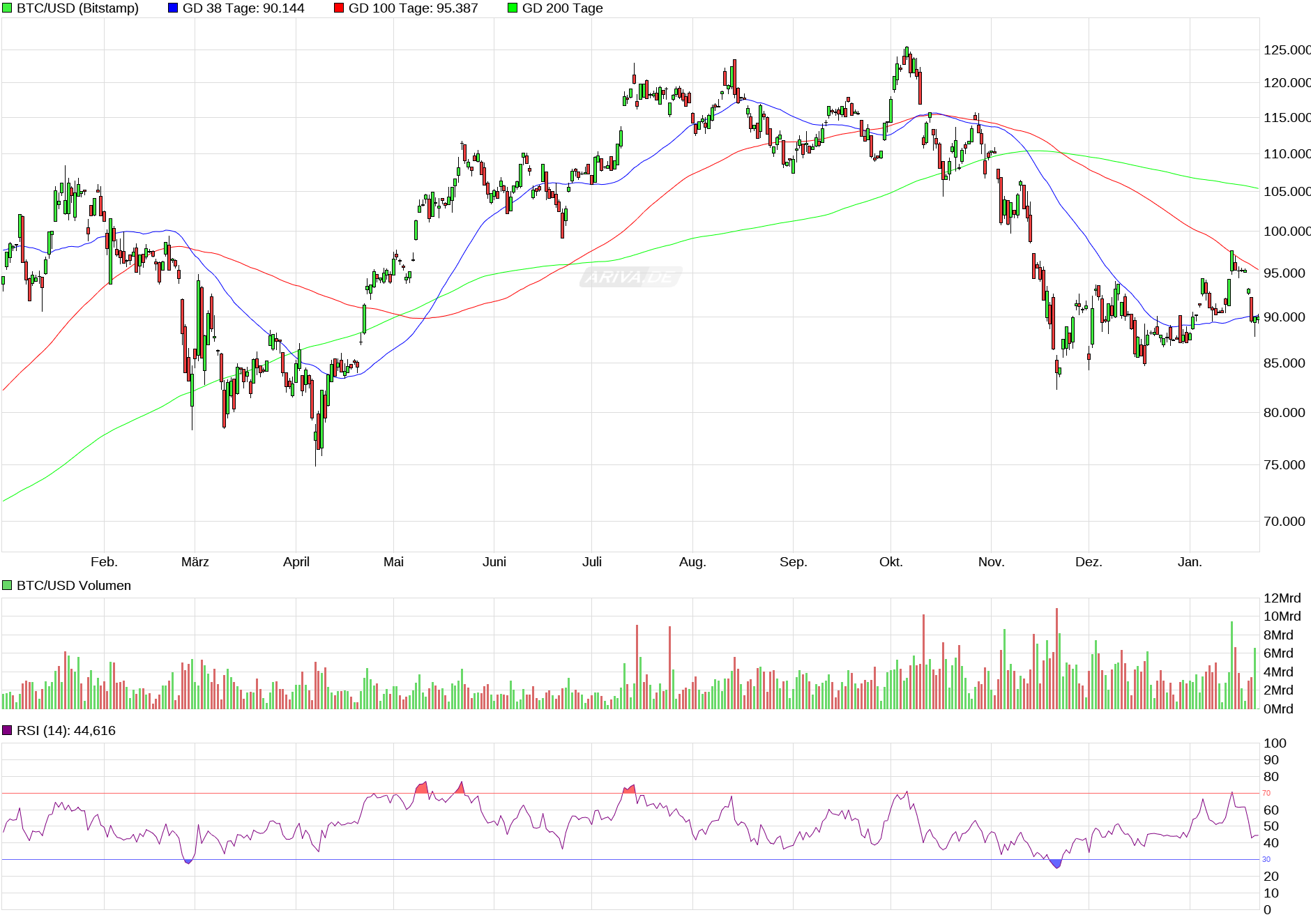The image size is (1311, 924).
Task: Click the 115.000 price axis label
Action: click(x=1287, y=118)
